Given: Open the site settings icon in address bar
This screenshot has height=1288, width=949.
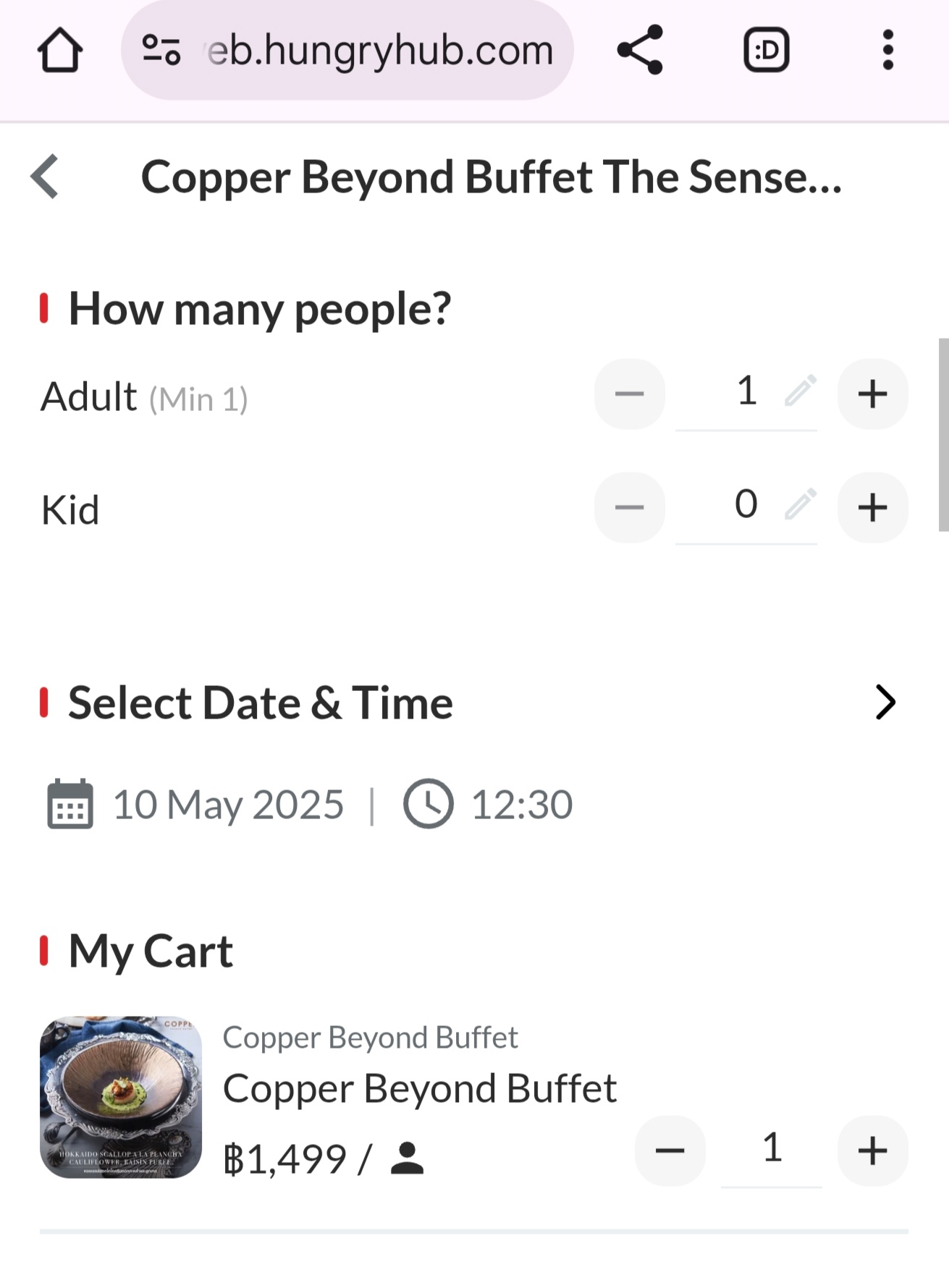Looking at the screenshot, I should (161, 50).
